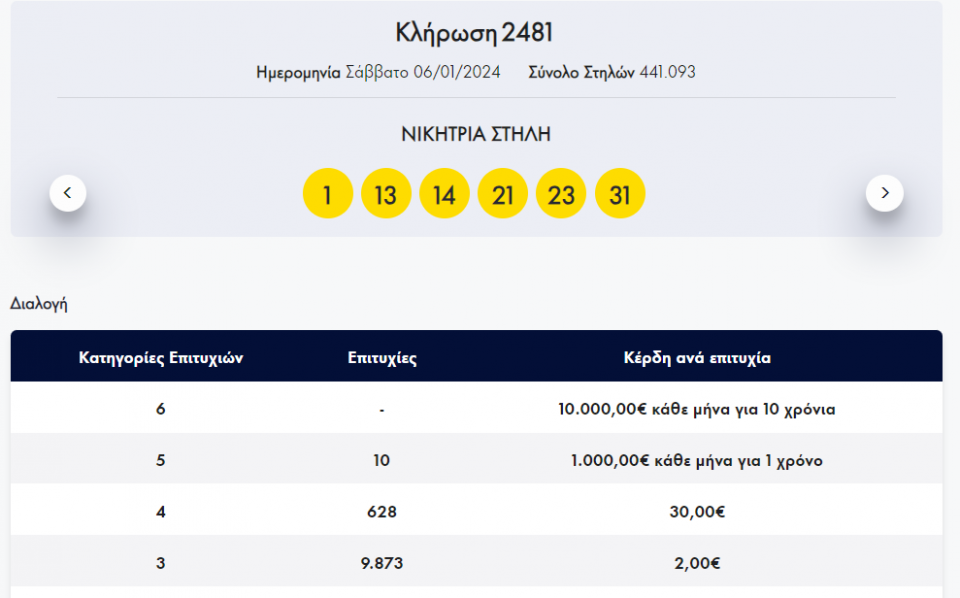
Task: Click the Σύνολο Στηλών value 441.093
Action: tap(667, 72)
